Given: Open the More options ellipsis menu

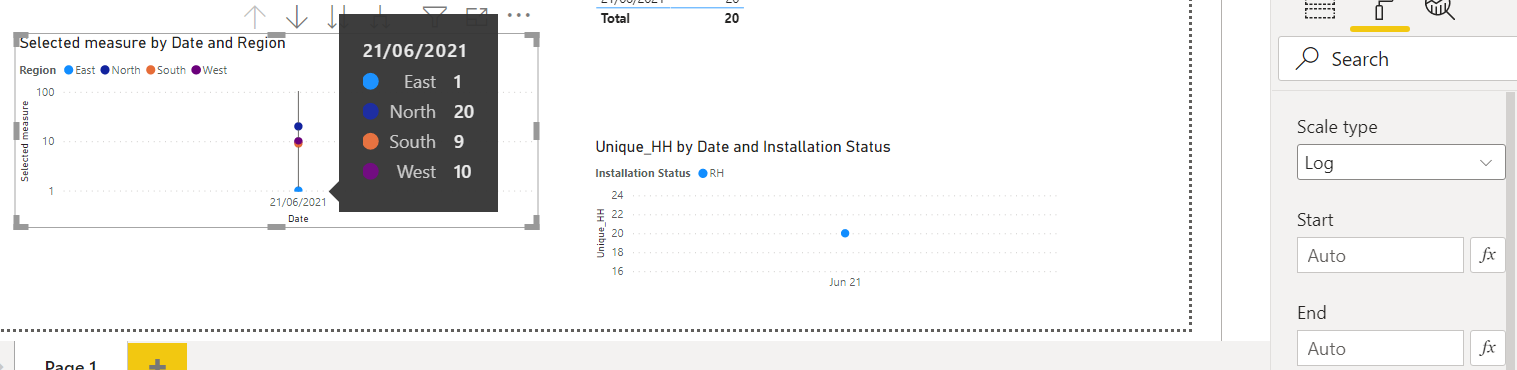Looking at the screenshot, I should click(x=519, y=15).
